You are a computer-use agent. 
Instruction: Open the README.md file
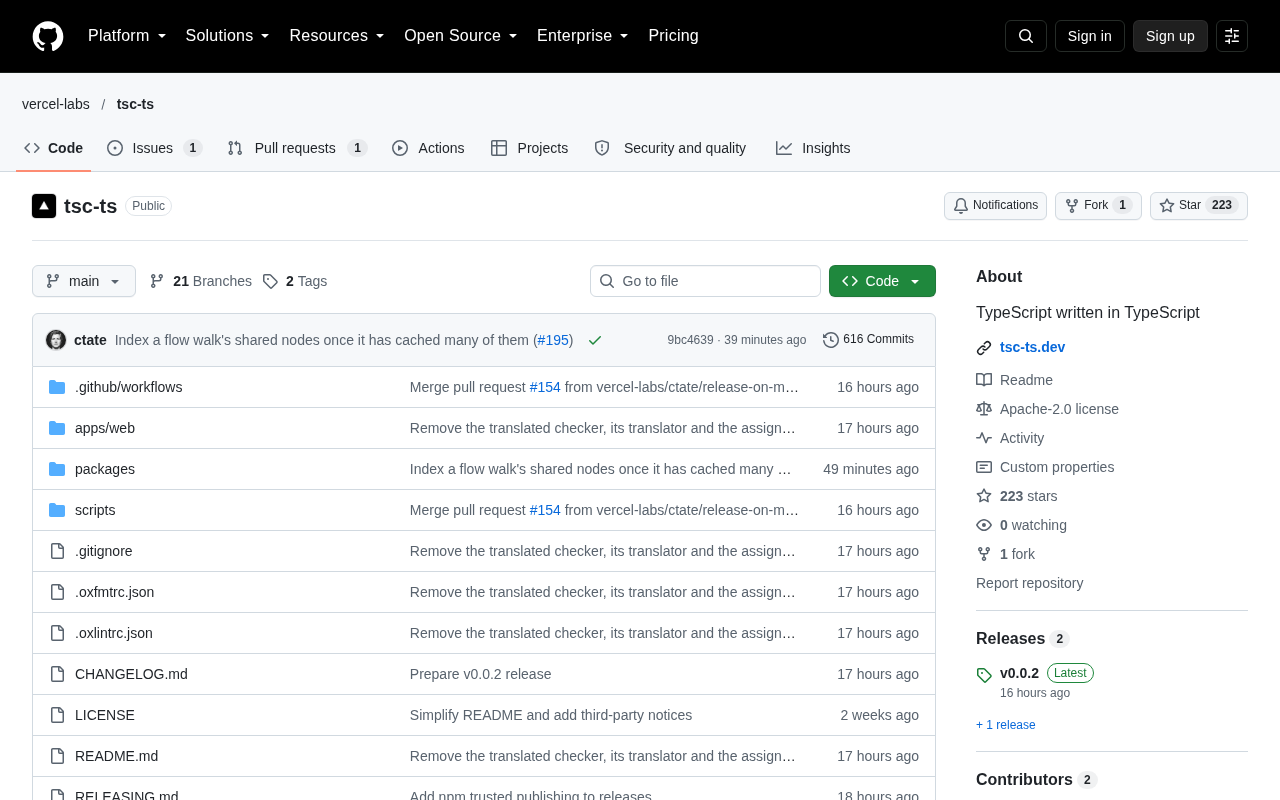pyautogui.click(x=116, y=756)
